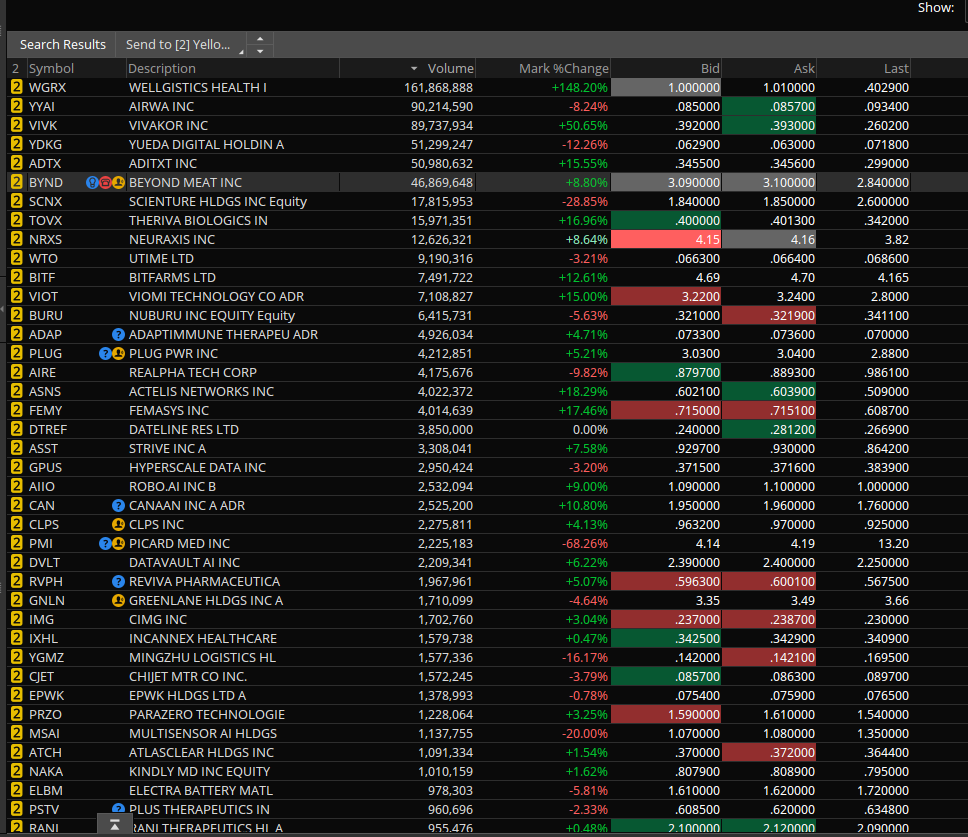
Task: Click the Ask value 3.49 for GNLN
Action: (x=801, y=601)
